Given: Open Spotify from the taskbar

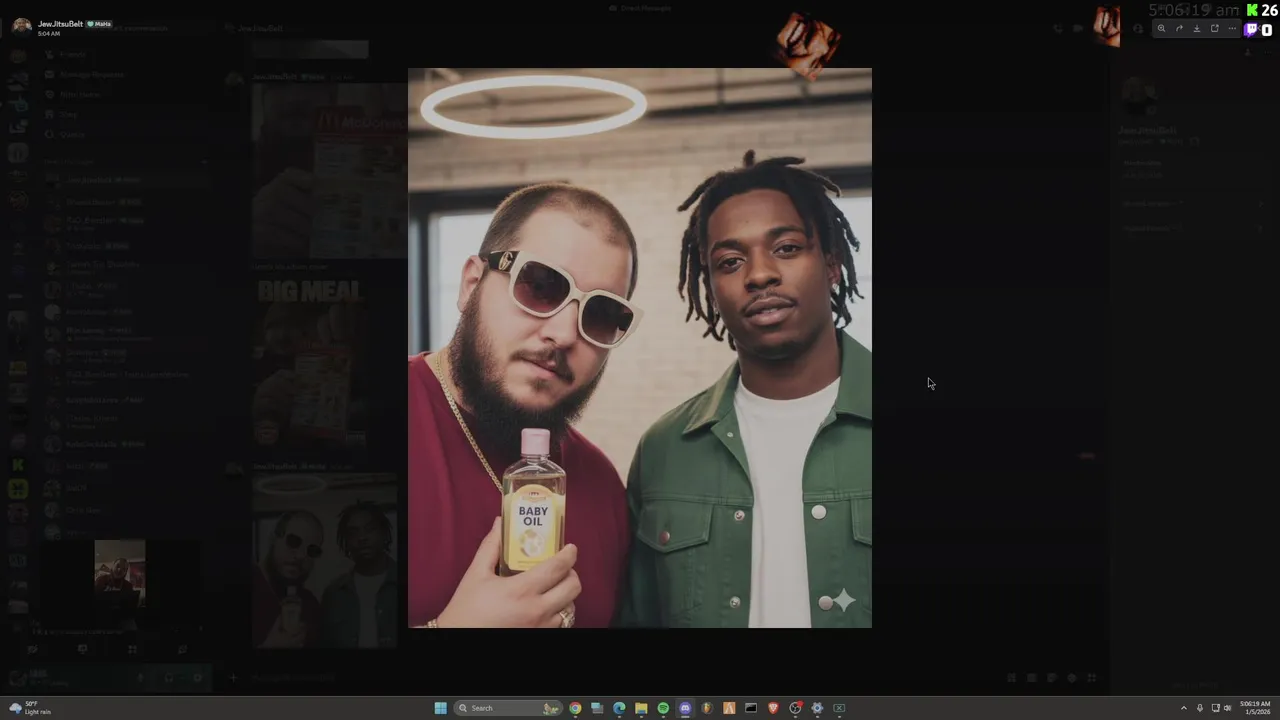Looking at the screenshot, I should tap(663, 708).
